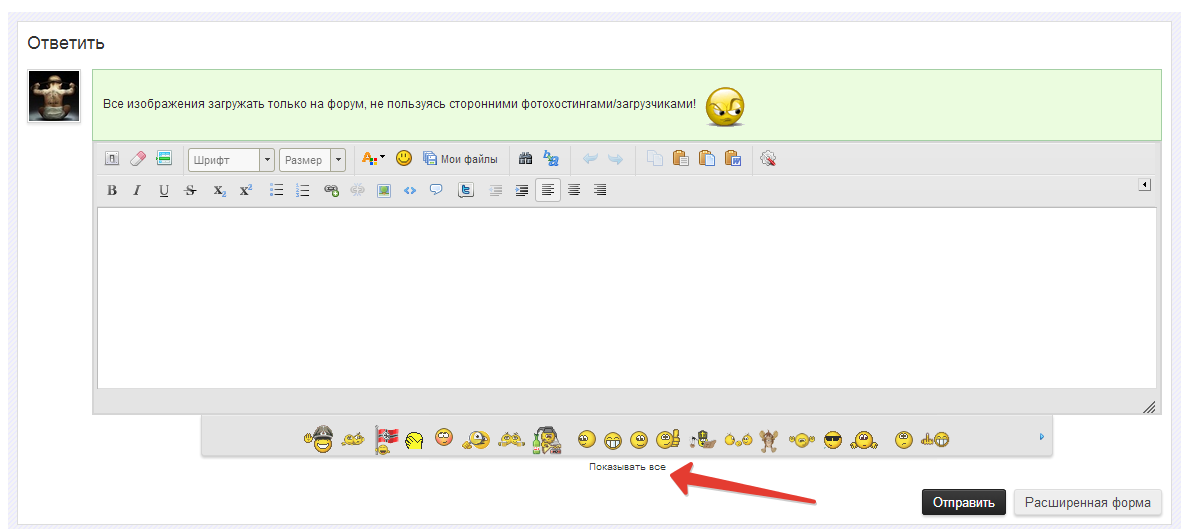Open the Размер size dropdown
Image resolution: width=1184 pixels, height=529 pixels.
313,160
